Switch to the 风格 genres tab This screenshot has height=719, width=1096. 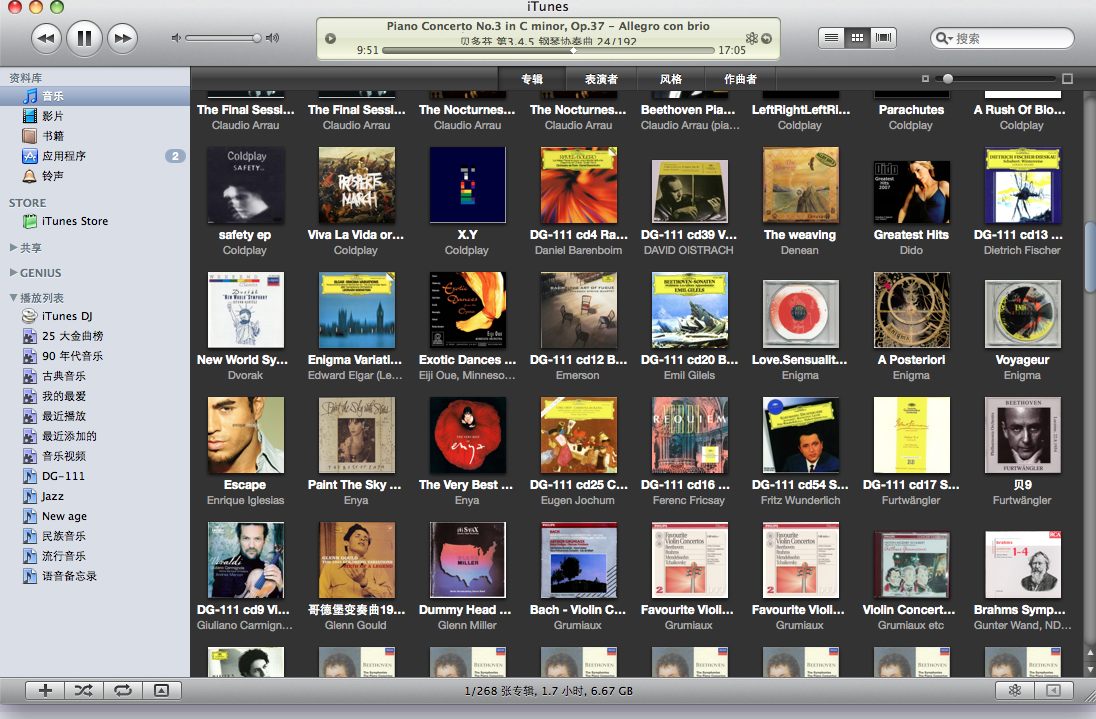670,79
